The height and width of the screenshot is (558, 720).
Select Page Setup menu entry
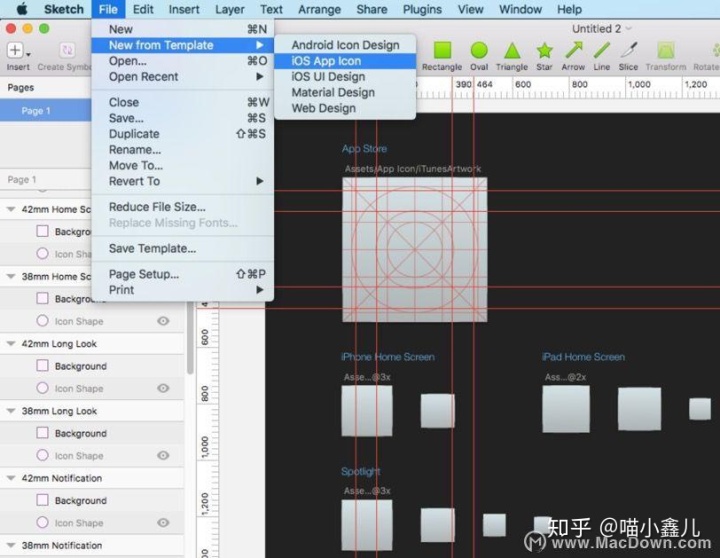point(183,274)
